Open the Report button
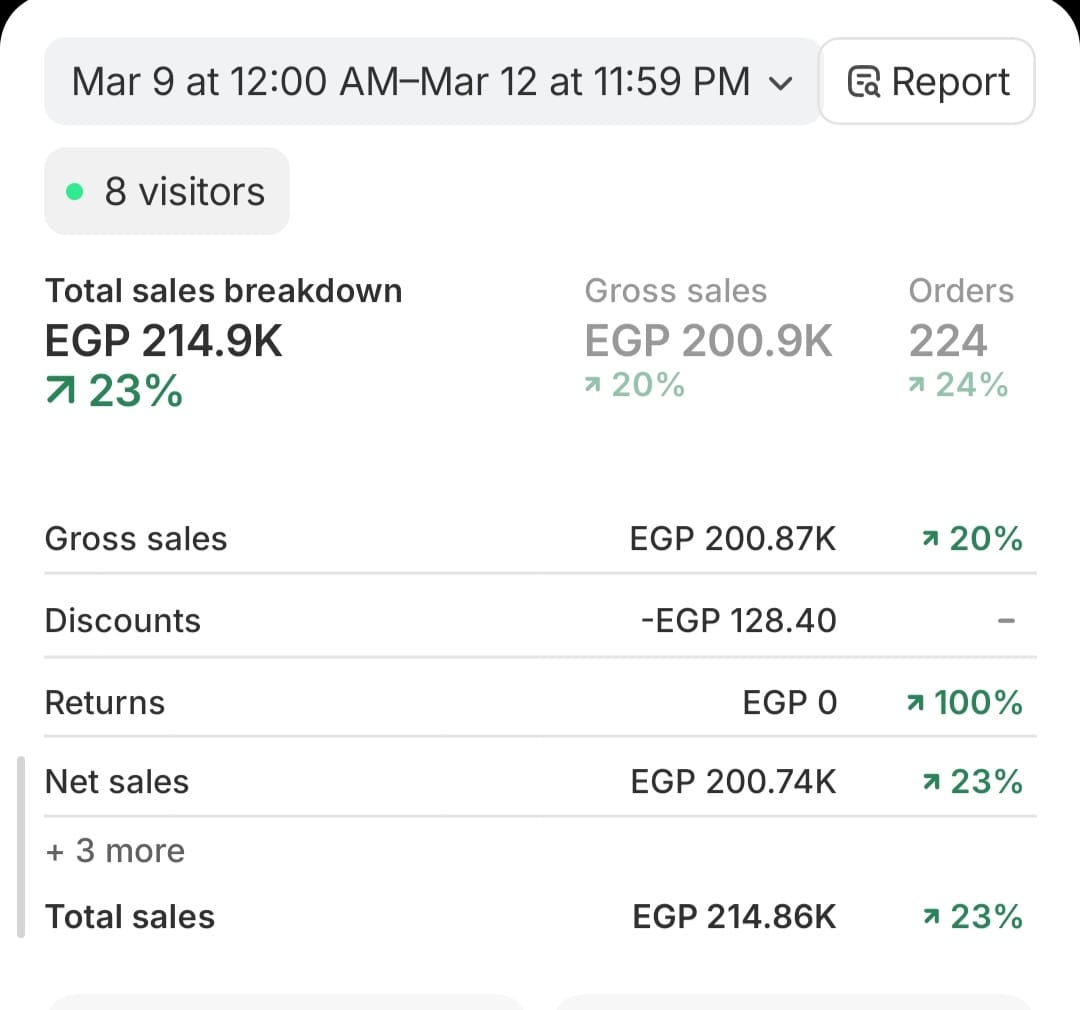 tap(927, 82)
